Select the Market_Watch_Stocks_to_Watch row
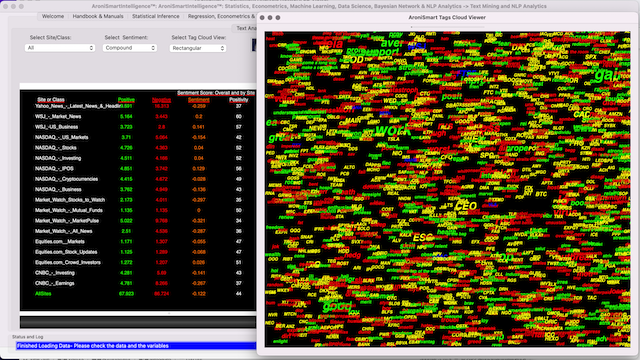 [138, 200]
